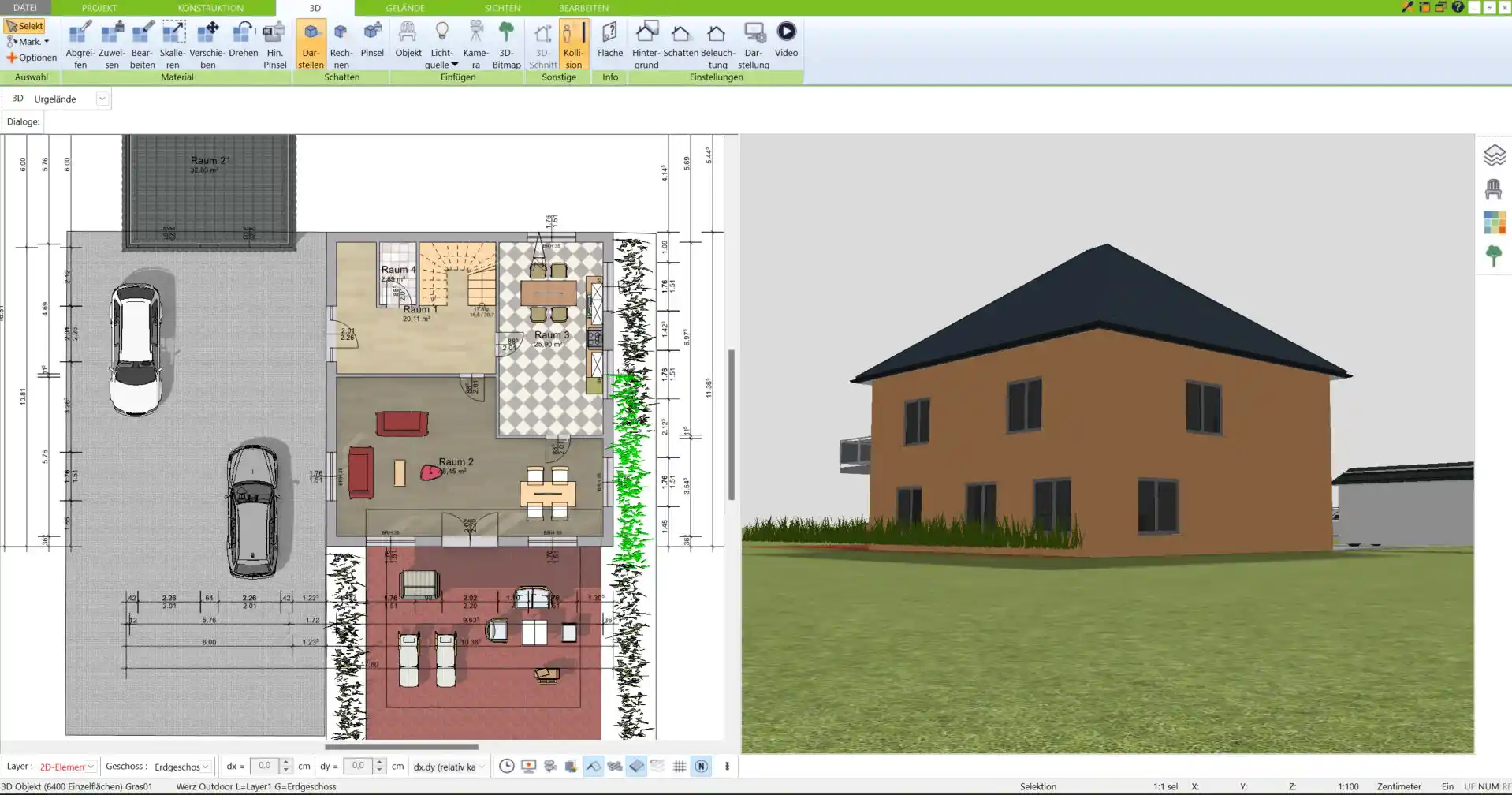
Task: Select the active 3D ribbon tab
Action: [315, 8]
